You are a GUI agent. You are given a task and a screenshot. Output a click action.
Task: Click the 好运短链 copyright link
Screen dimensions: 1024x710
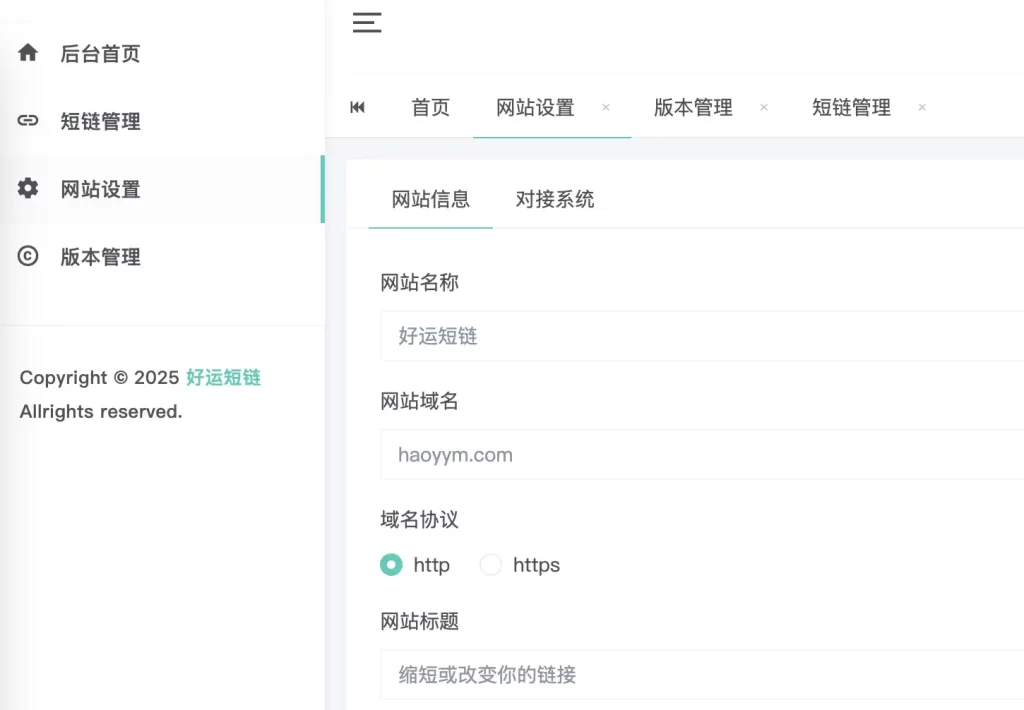click(x=223, y=378)
